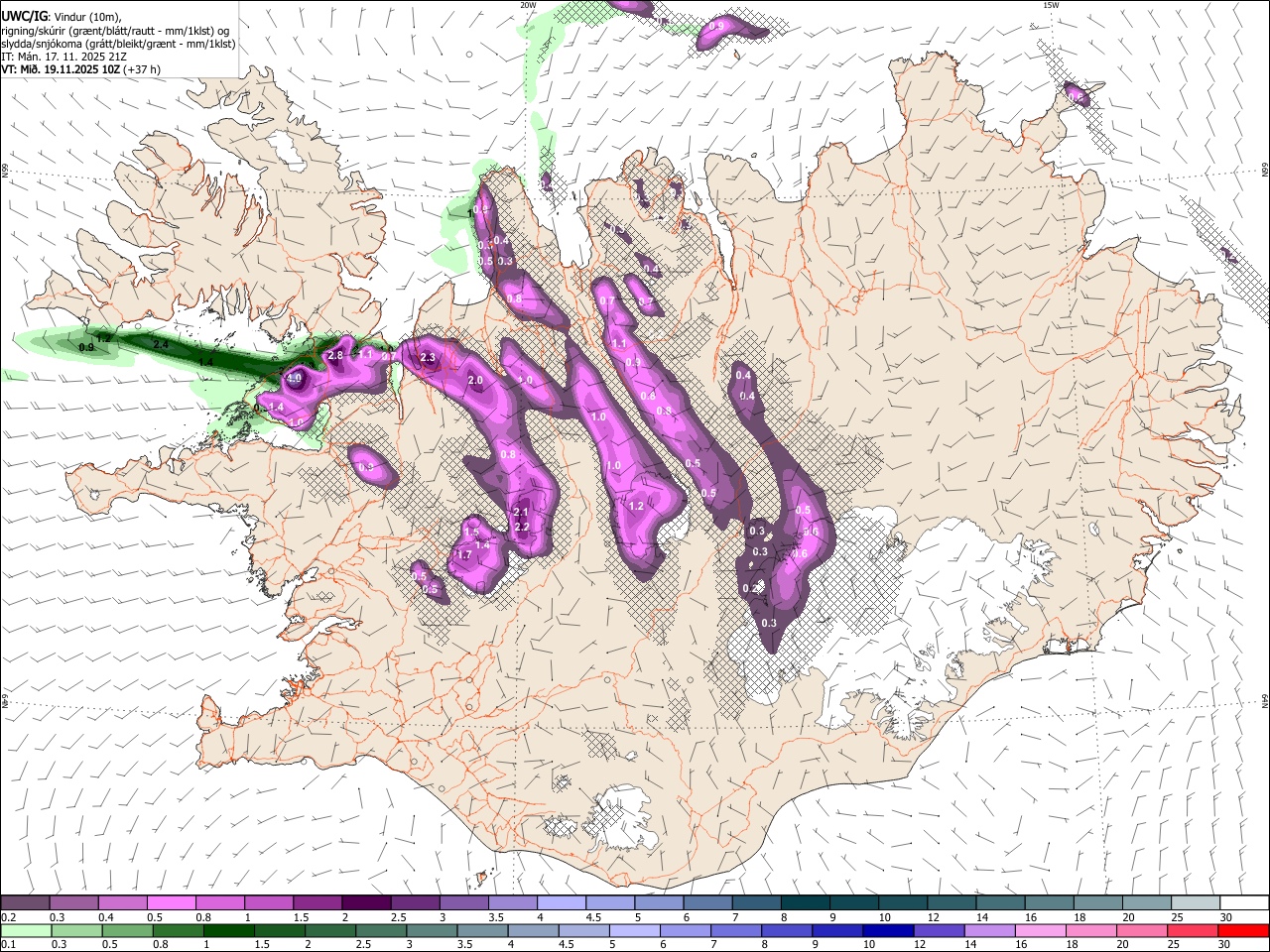Select the red-pink 25 swatch in bottom legend
Image resolution: width=1270 pixels, height=952 pixels.
coord(1192,930)
